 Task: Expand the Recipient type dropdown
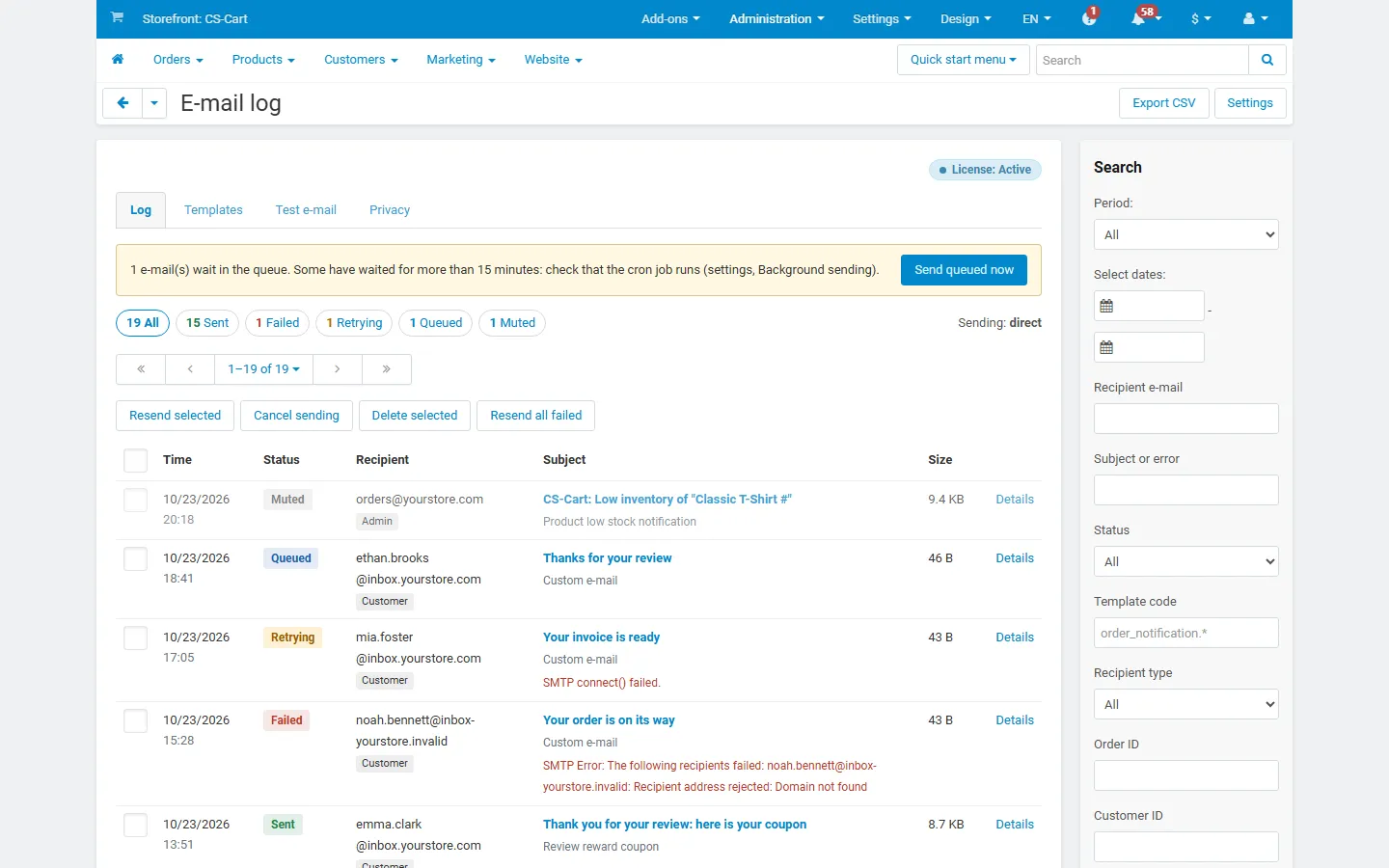pos(1186,704)
